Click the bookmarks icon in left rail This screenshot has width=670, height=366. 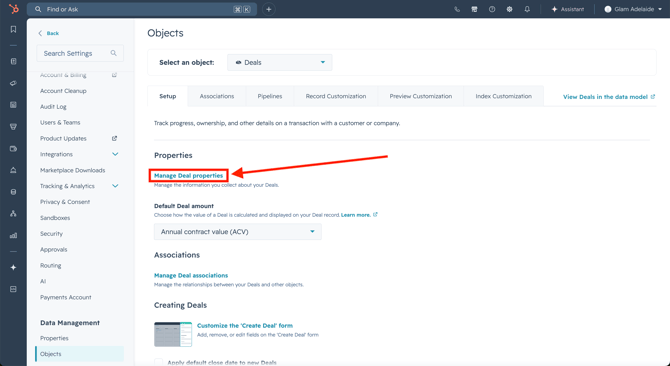click(x=13, y=29)
